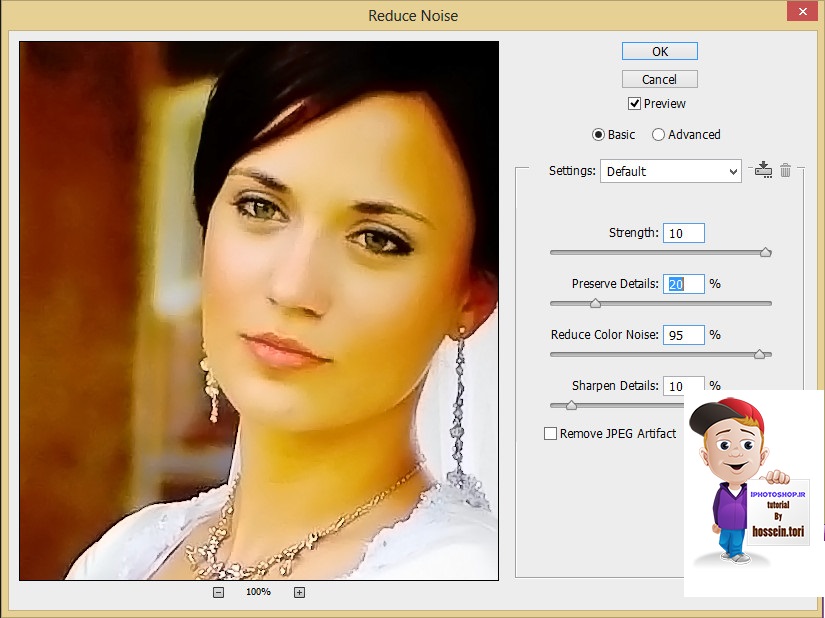This screenshot has height=618, width=825.
Task: Click the Sharpen Details slider handle
Action: click(x=571, y=406)
